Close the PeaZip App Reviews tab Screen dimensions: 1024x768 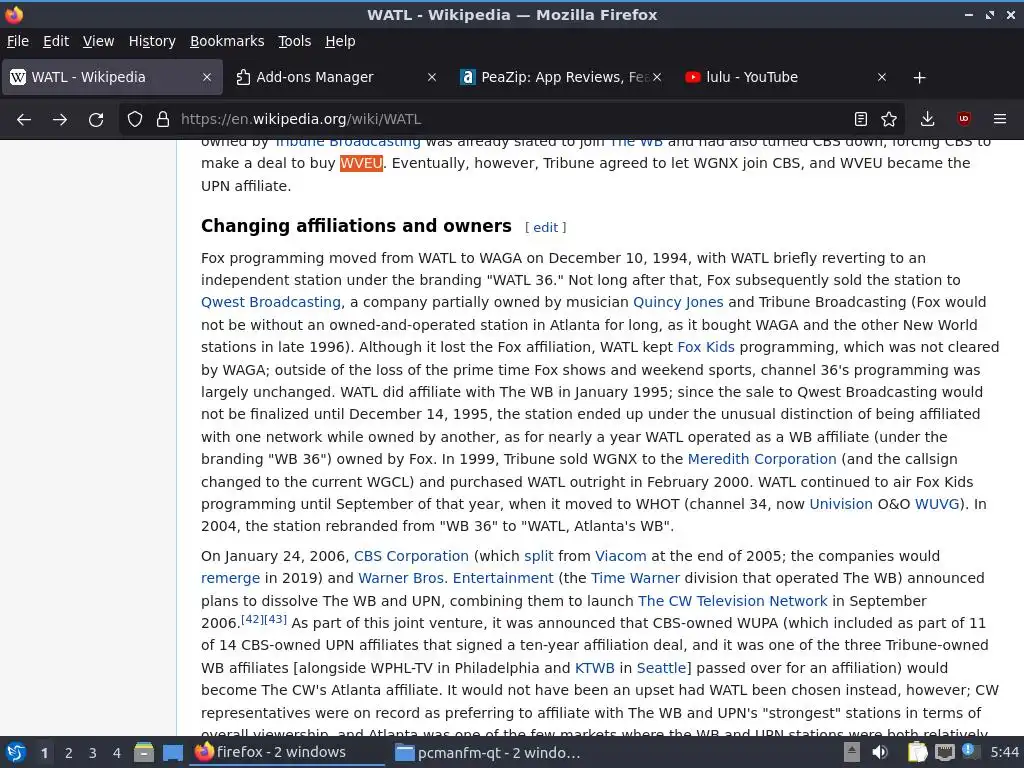[657, 77]
